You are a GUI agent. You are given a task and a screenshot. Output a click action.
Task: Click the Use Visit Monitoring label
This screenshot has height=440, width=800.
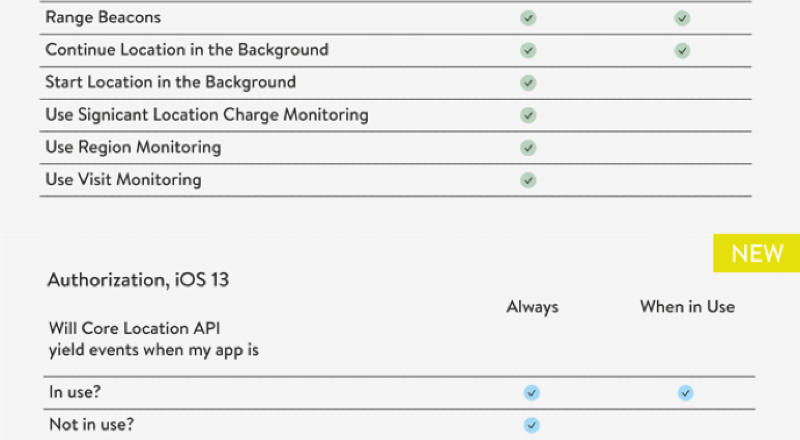[x=123, y=180]
